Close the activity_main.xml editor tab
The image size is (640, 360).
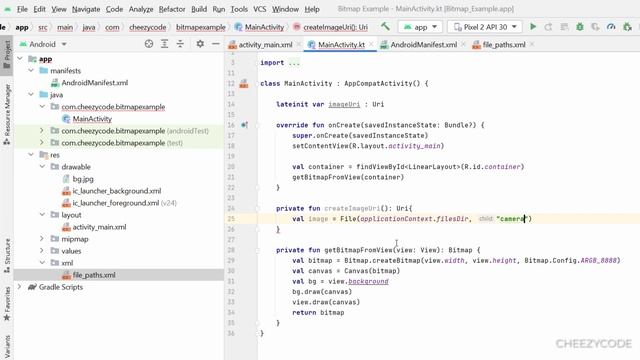(299, 44)
